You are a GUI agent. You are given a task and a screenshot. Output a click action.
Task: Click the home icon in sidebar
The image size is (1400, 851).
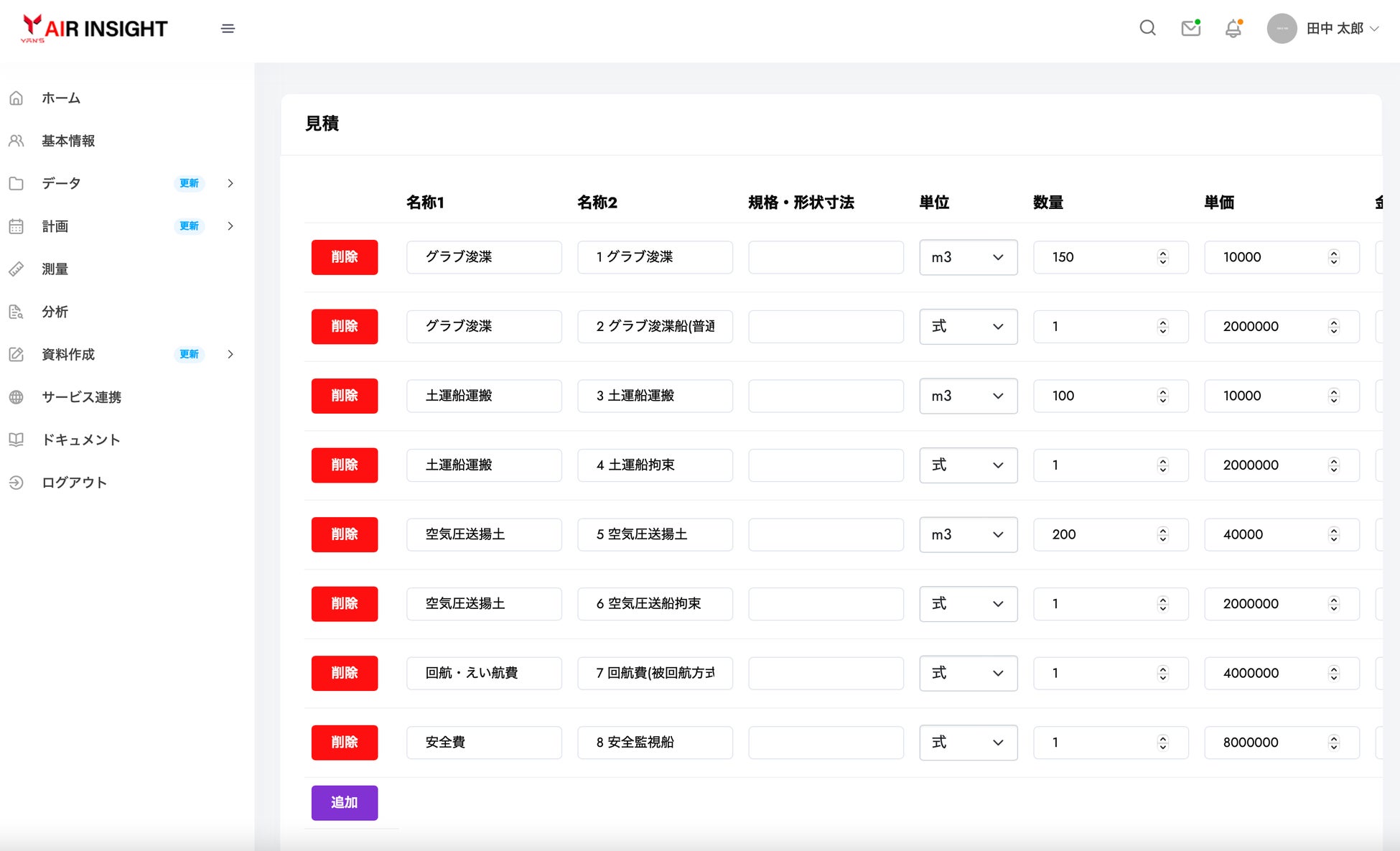(x=17, y=98)
